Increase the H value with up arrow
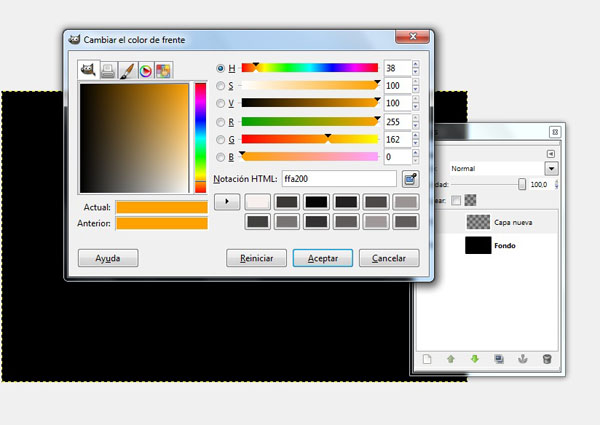600x425 pixels. pos(416,64)
